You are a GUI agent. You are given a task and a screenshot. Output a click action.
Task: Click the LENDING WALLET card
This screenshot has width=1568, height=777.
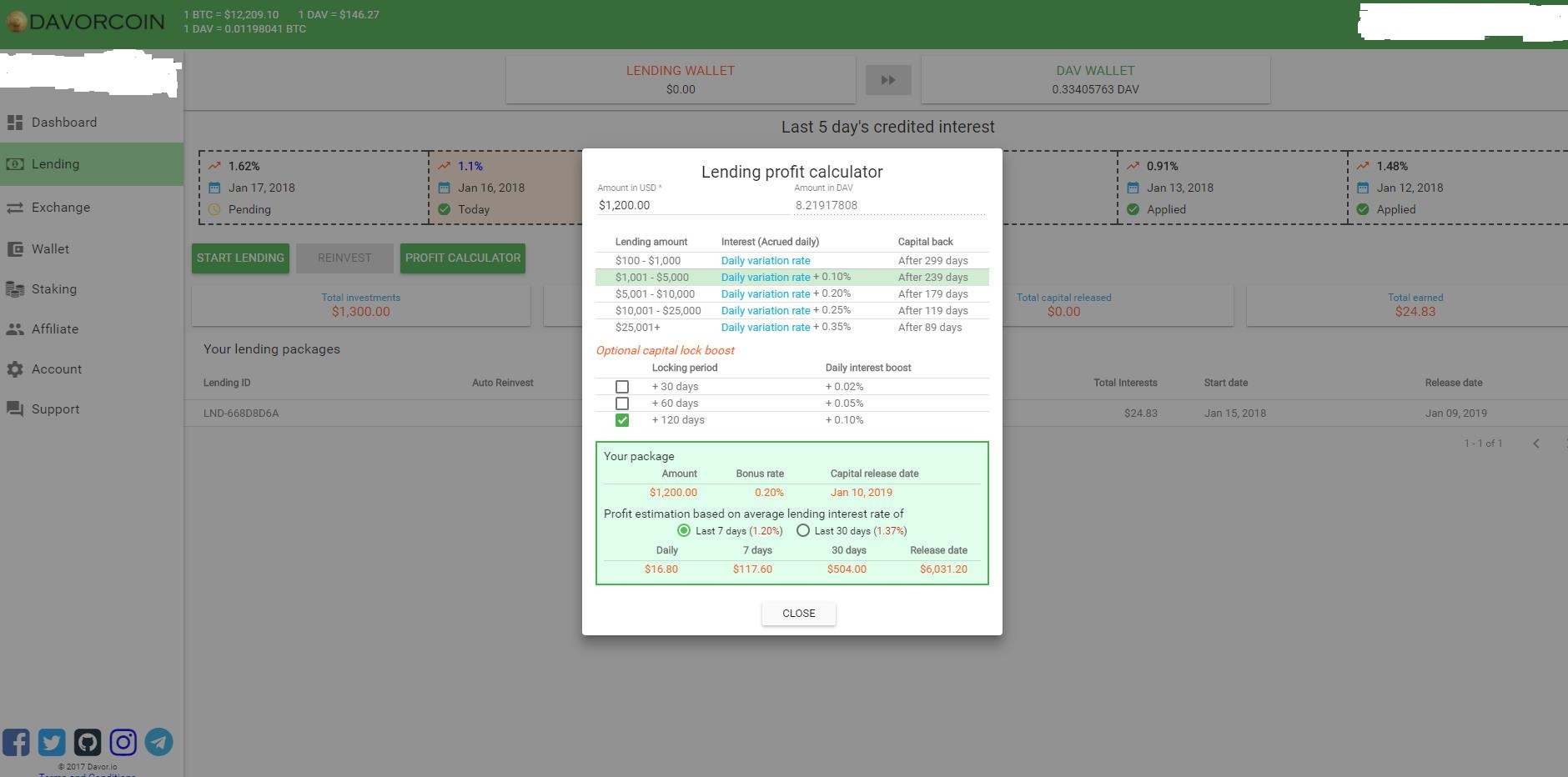[x=681, y=80]
